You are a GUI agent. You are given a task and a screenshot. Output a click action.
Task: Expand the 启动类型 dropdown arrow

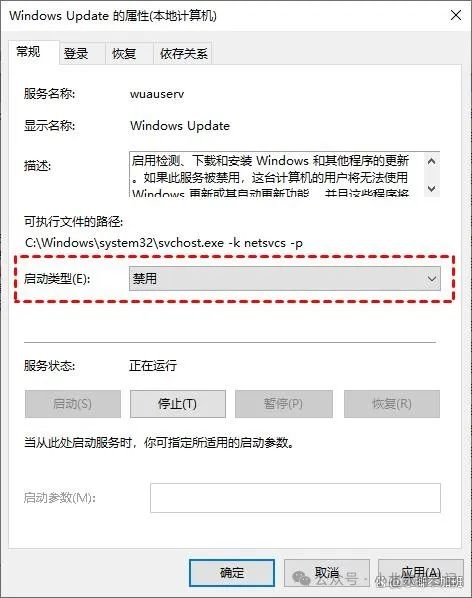[432, 279]
